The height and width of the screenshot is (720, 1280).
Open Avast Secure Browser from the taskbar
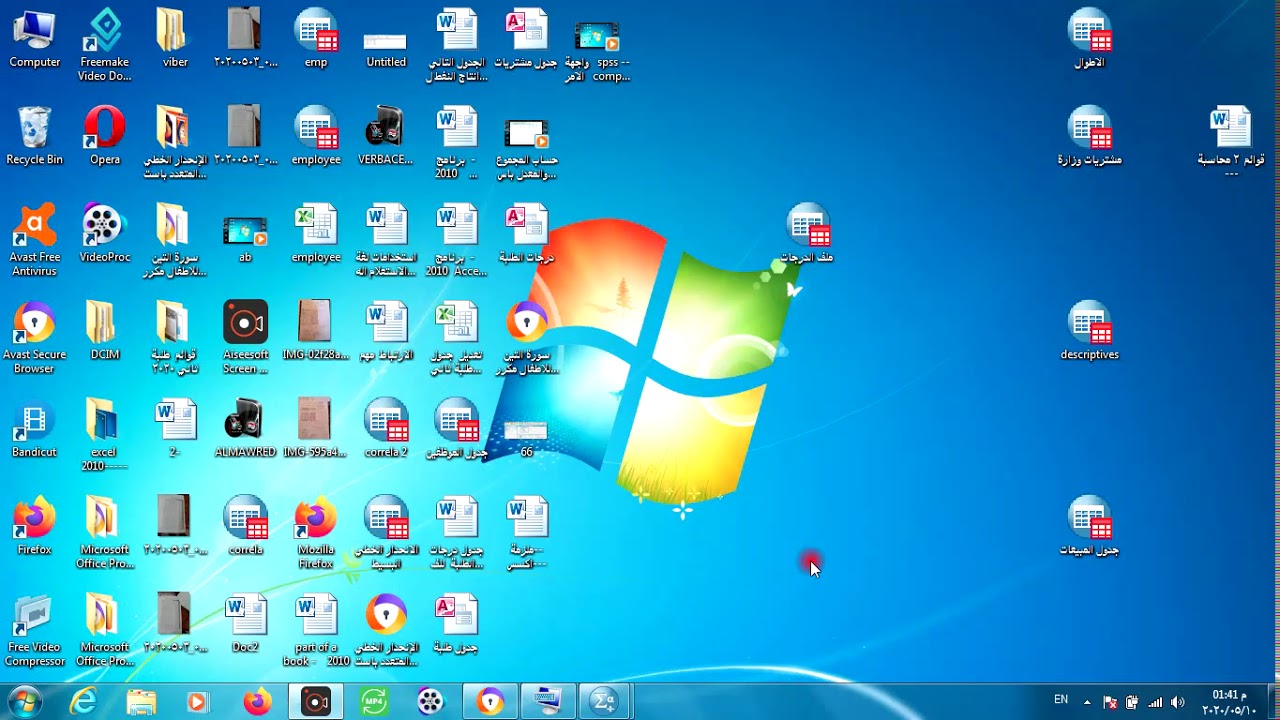pos(490,702)
